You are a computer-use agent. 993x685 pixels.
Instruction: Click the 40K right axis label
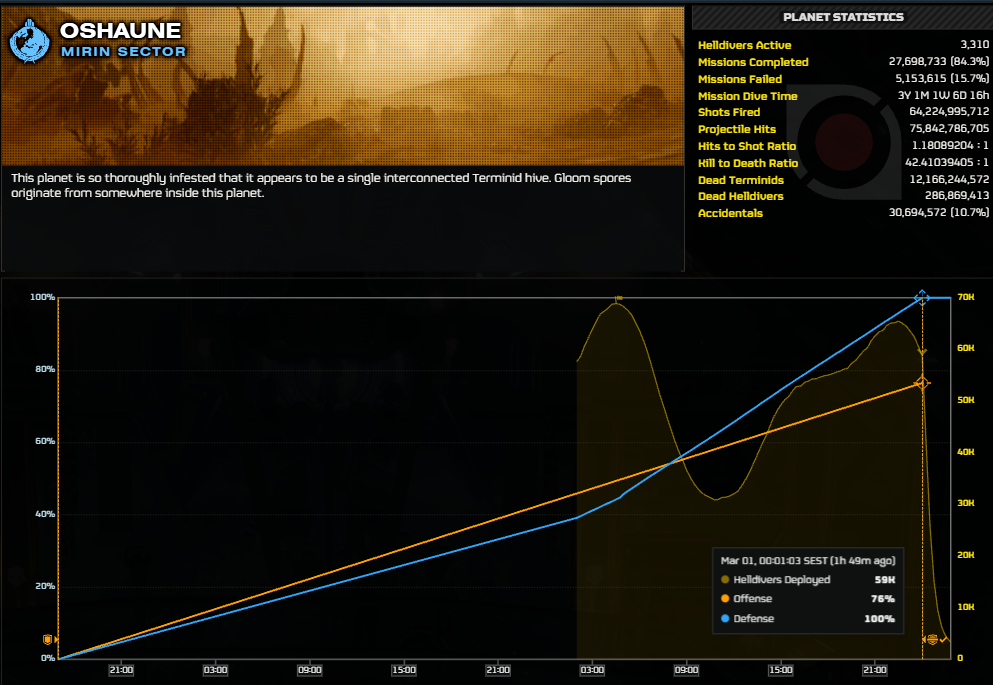tap(965, 452)
